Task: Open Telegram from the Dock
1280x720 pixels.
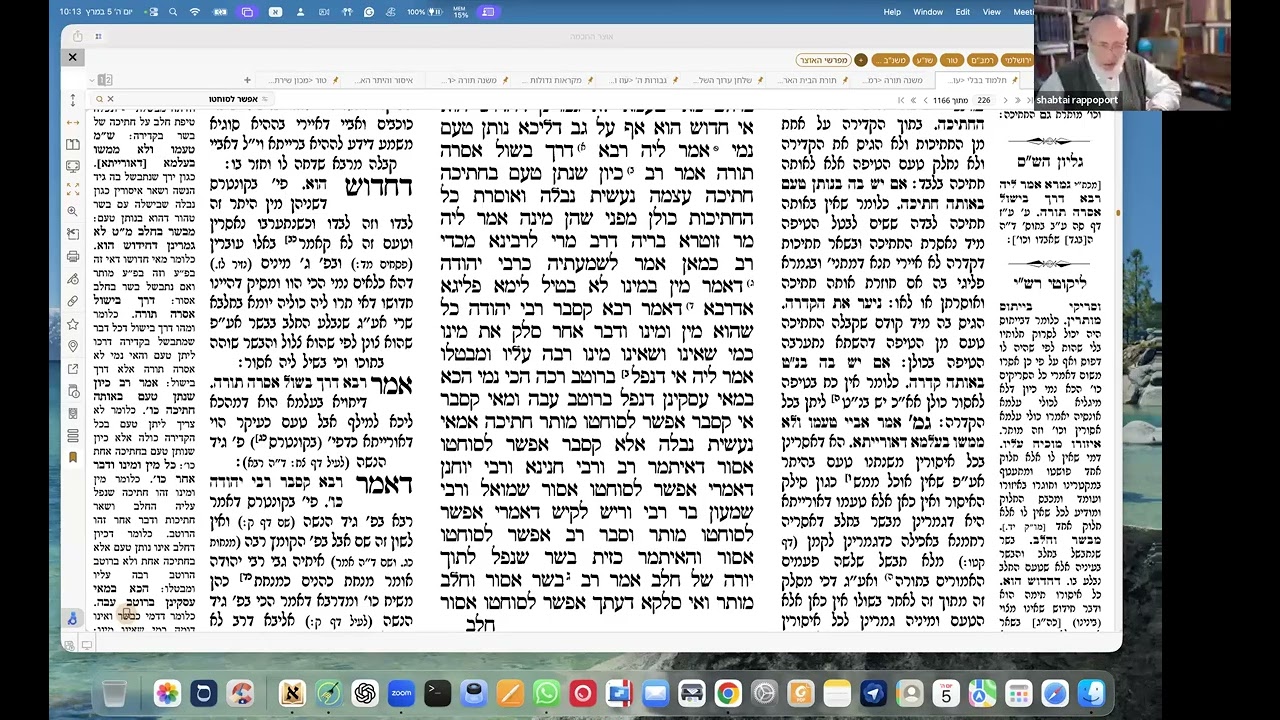Action: pos(873,693)
